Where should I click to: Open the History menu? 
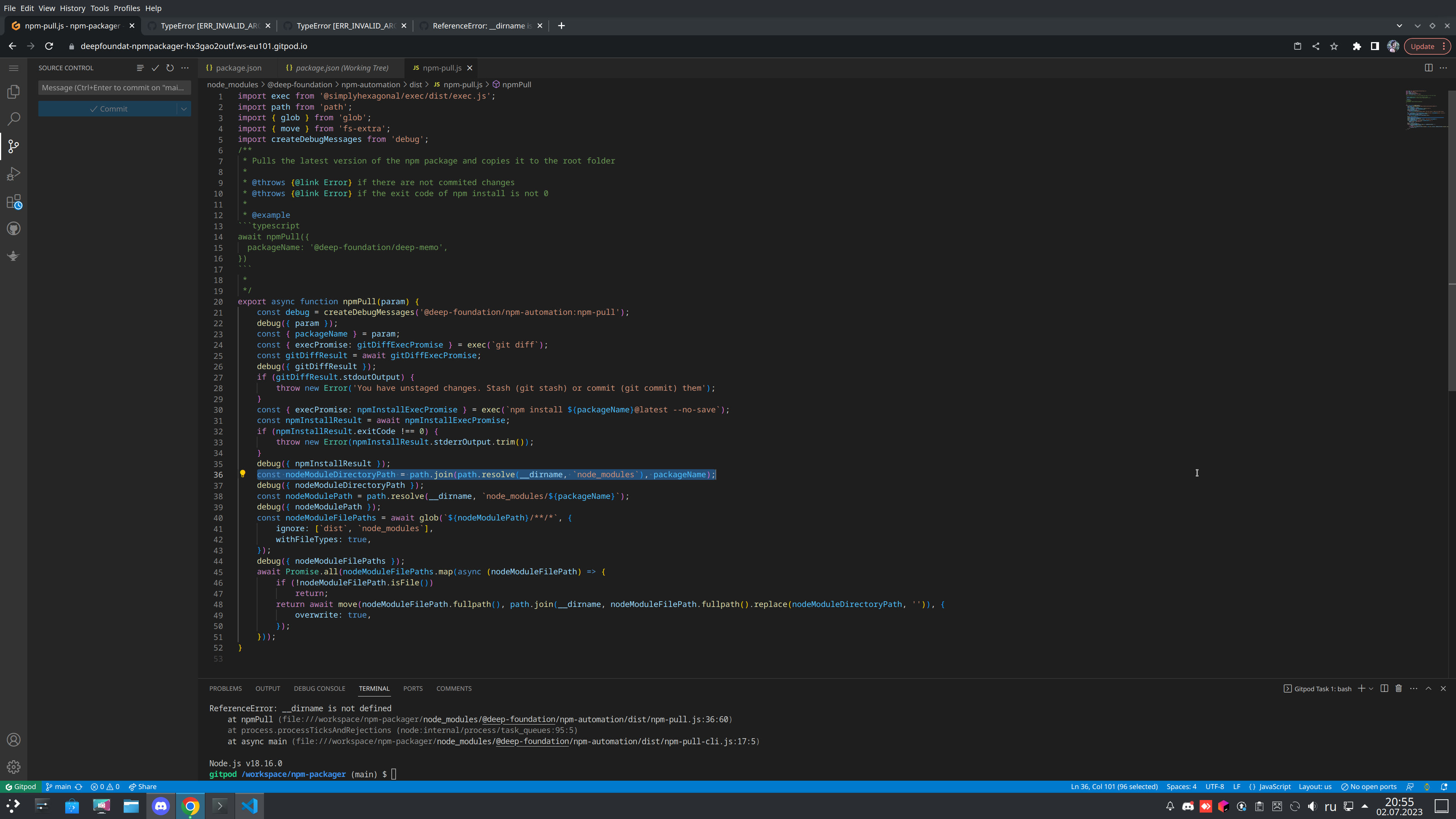[x=72, y=8]
